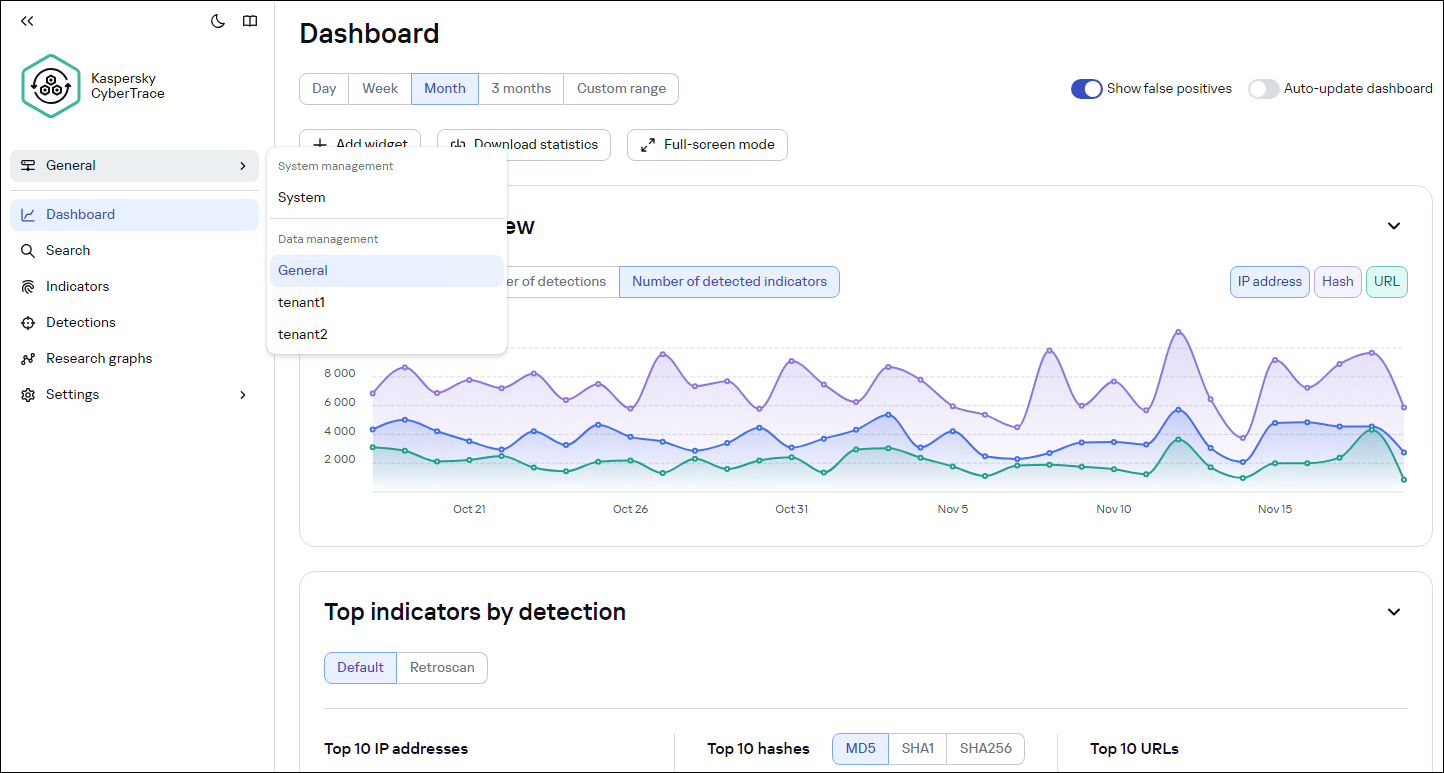Collapse the sidebar with the double-arrow icon
The image size is (1444, 773).
coord(27,20)
